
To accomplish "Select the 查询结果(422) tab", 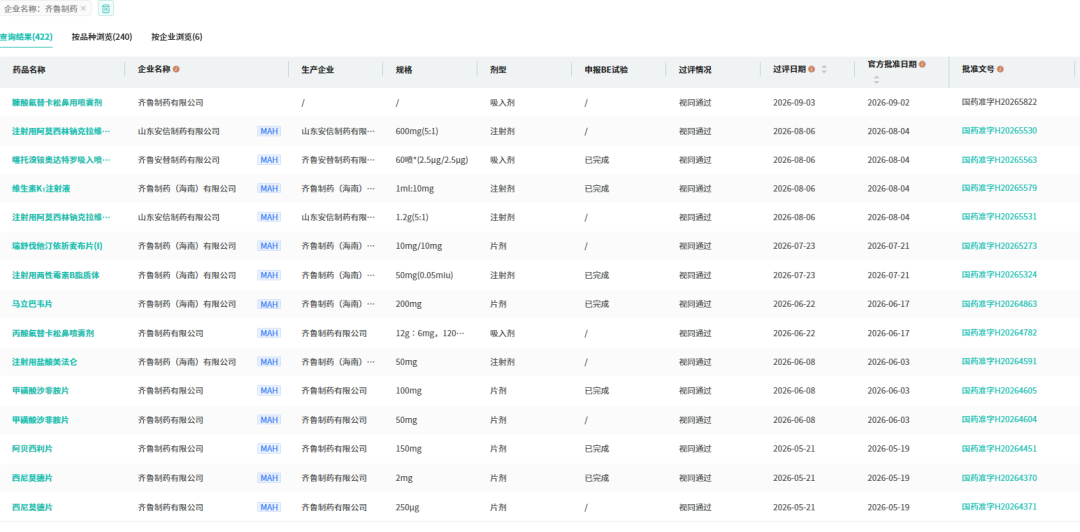I will point(26,37).
